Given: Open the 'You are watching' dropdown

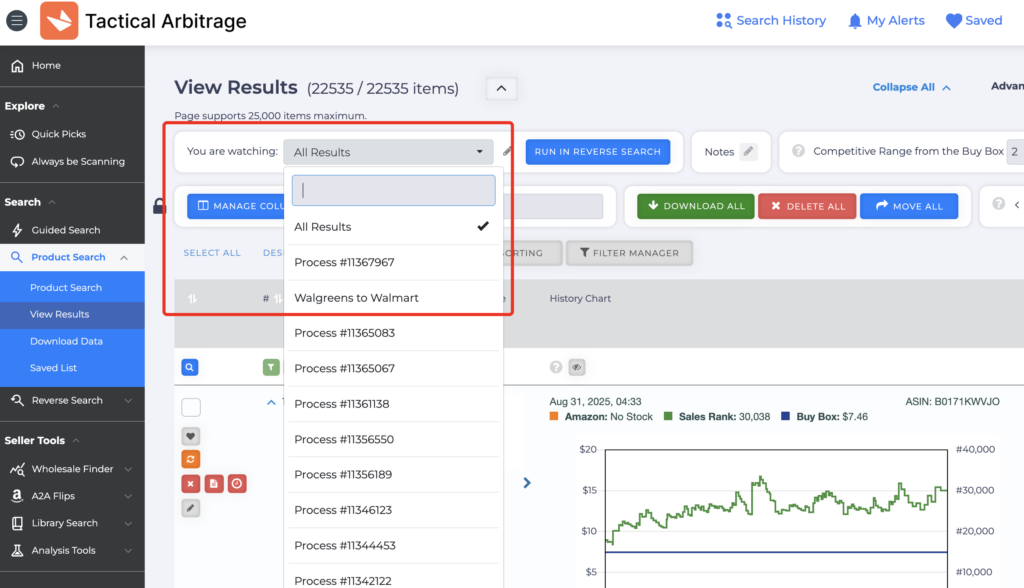Looking at the screenshot, I should (x=388, y=152).
